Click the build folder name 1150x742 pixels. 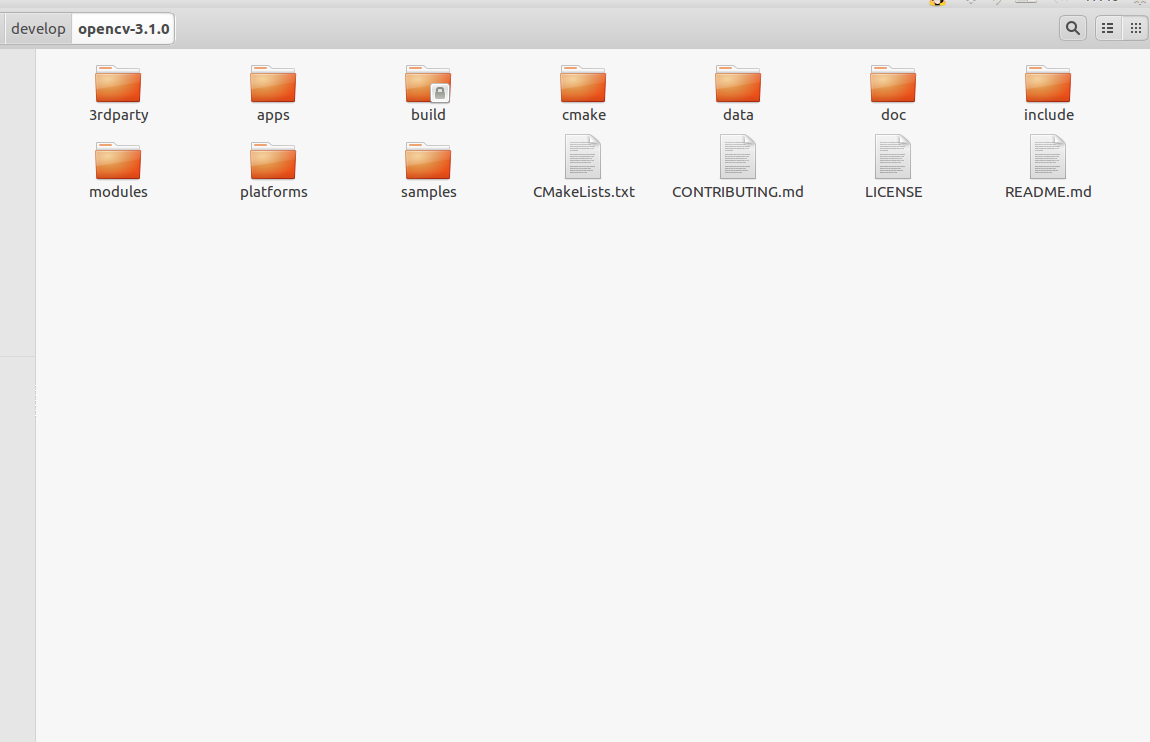pos(428,115)
